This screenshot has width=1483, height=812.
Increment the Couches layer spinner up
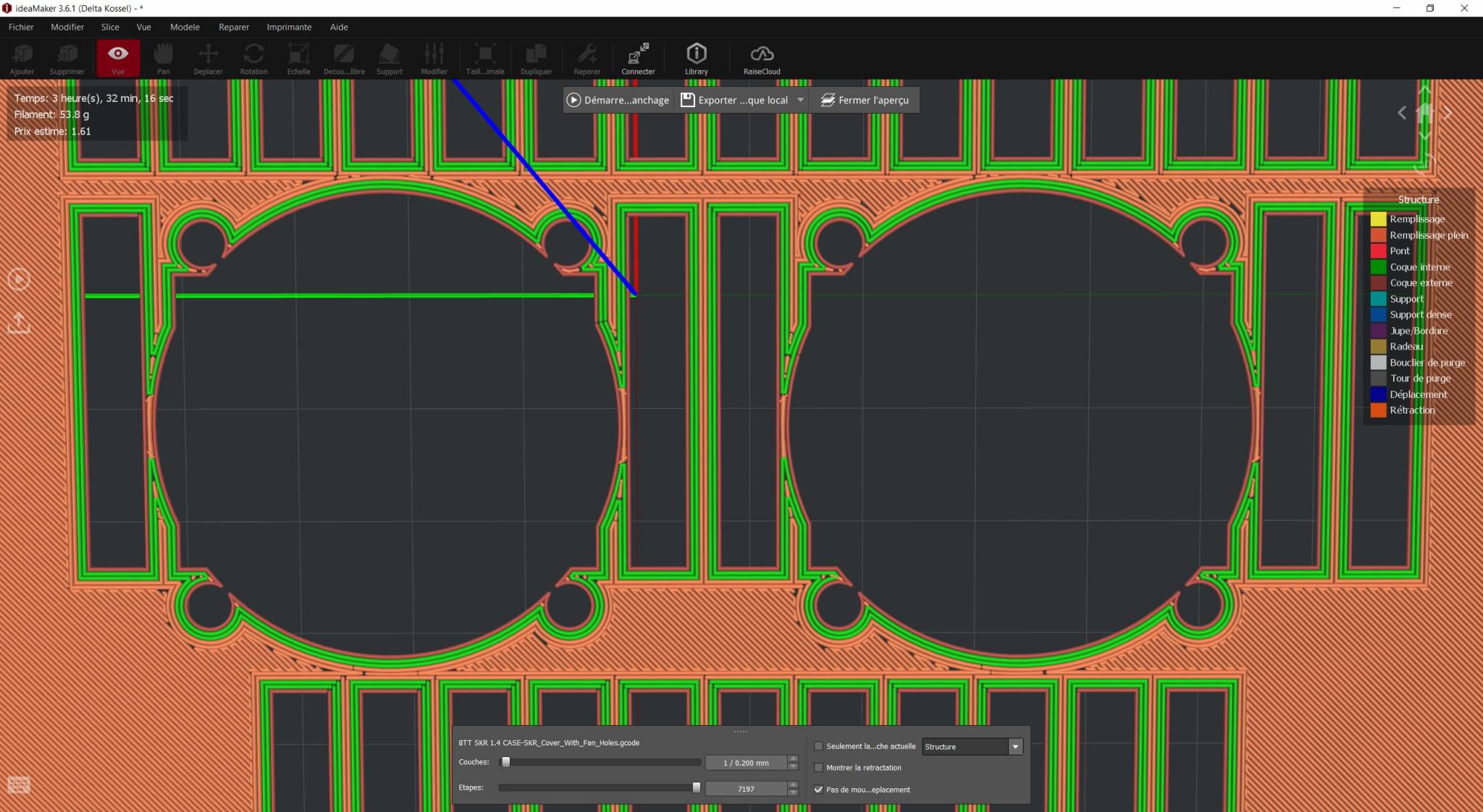793,758
